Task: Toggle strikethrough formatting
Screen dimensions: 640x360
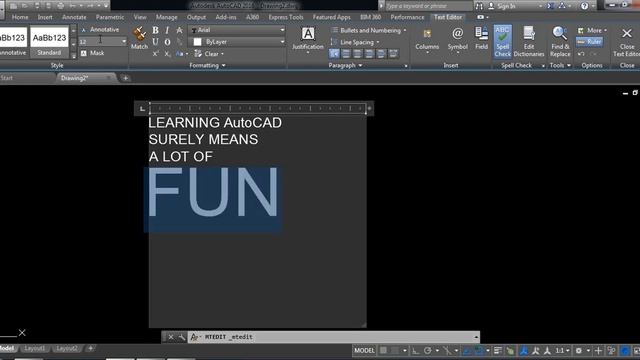Action: click(179, 30)
